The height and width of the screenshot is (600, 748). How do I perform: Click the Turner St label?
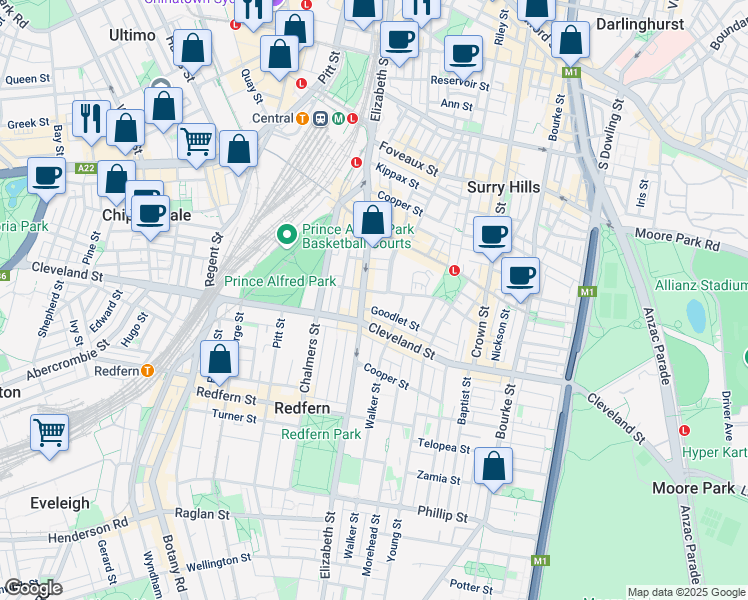234,416
